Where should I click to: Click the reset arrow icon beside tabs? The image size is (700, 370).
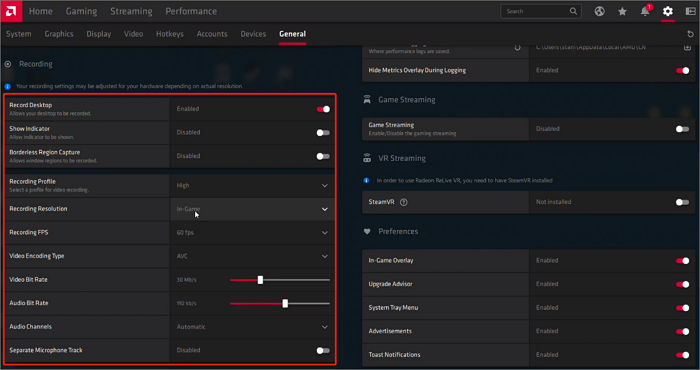[690, 34]
